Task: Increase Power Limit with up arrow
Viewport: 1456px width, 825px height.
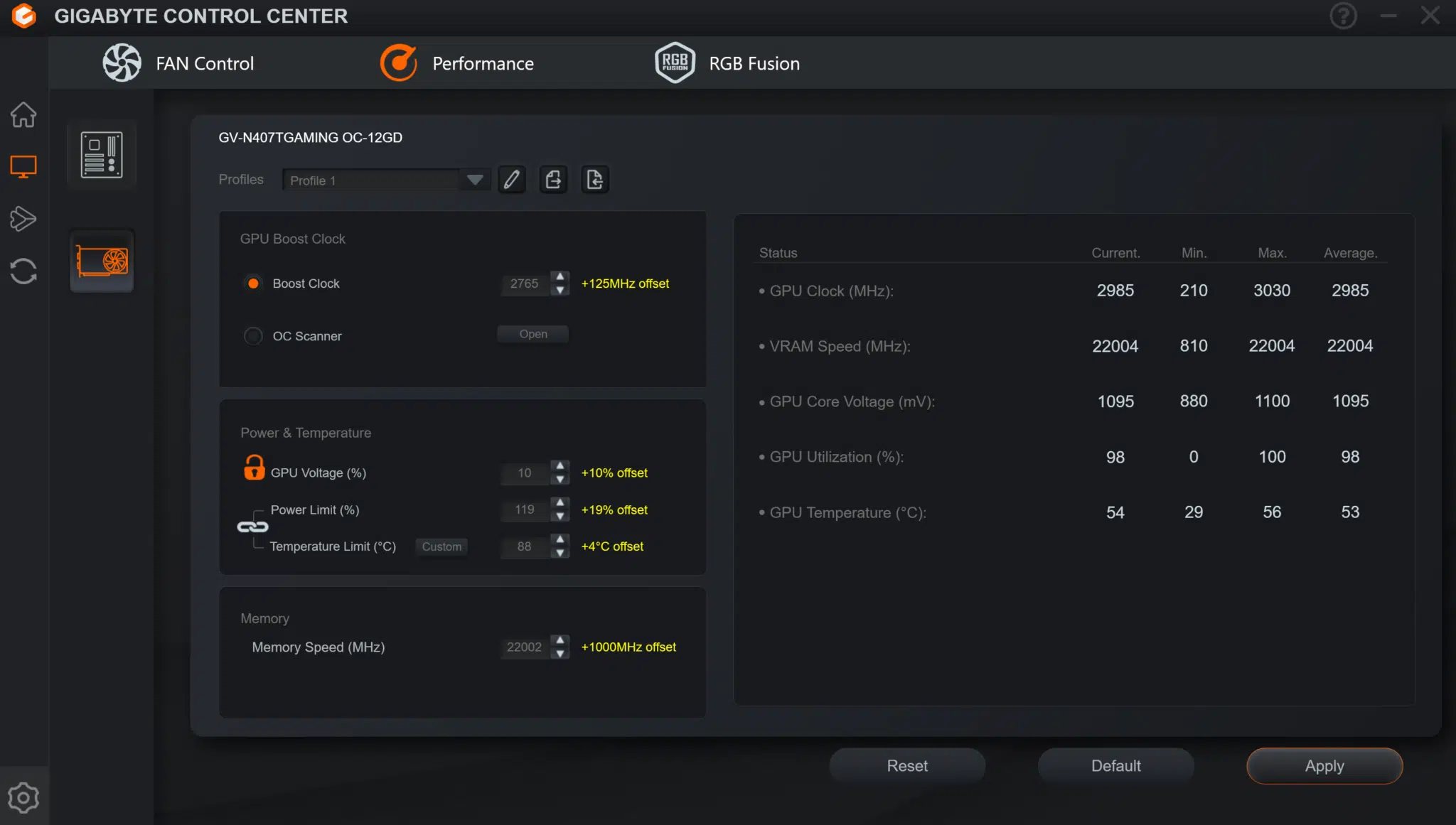Action: tap(560, 502)
